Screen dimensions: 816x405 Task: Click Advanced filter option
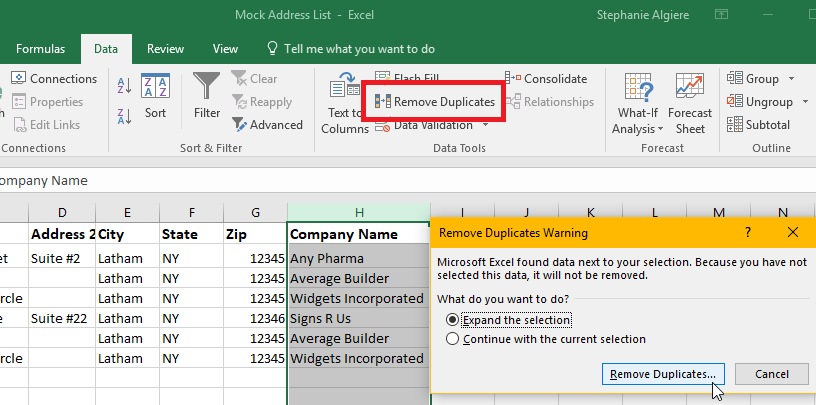point(267,125)
